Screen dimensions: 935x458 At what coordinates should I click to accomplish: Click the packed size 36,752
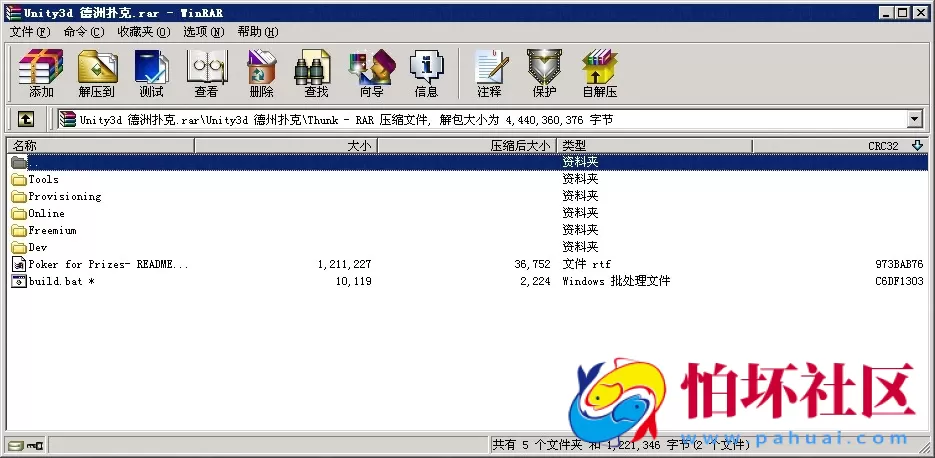point(532,264)
